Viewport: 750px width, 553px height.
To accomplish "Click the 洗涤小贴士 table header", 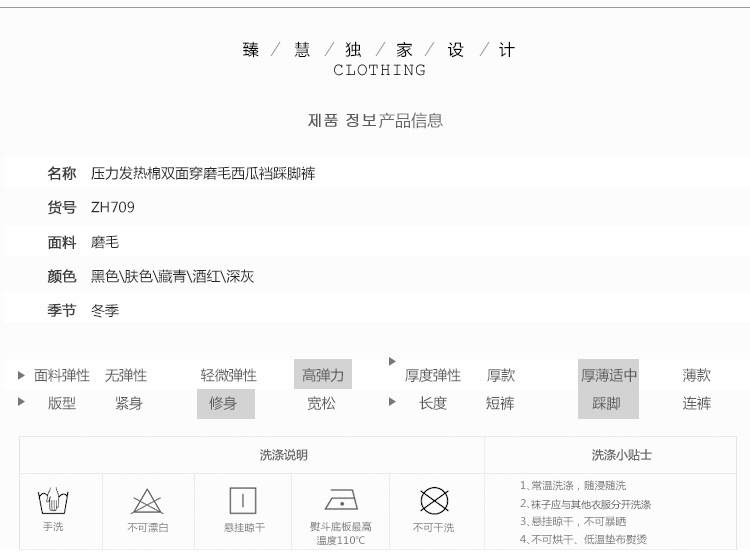I will coord(621,455).
